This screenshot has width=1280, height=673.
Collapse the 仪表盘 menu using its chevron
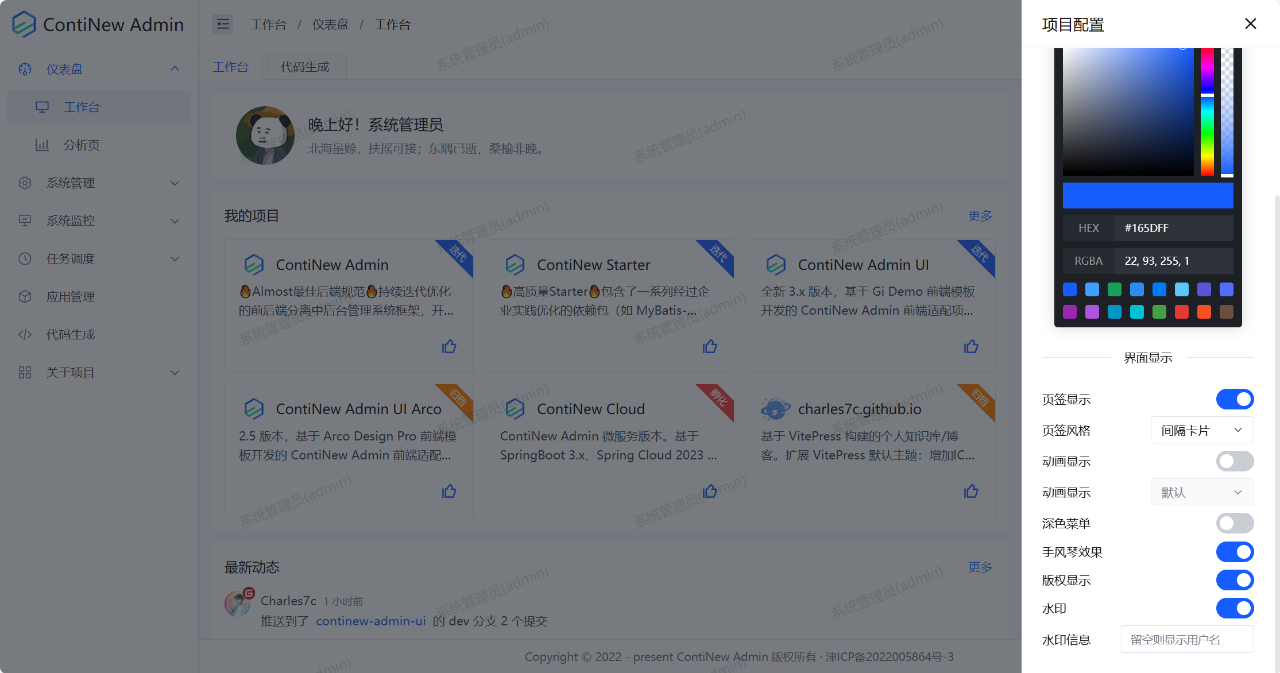coord(175,69)
